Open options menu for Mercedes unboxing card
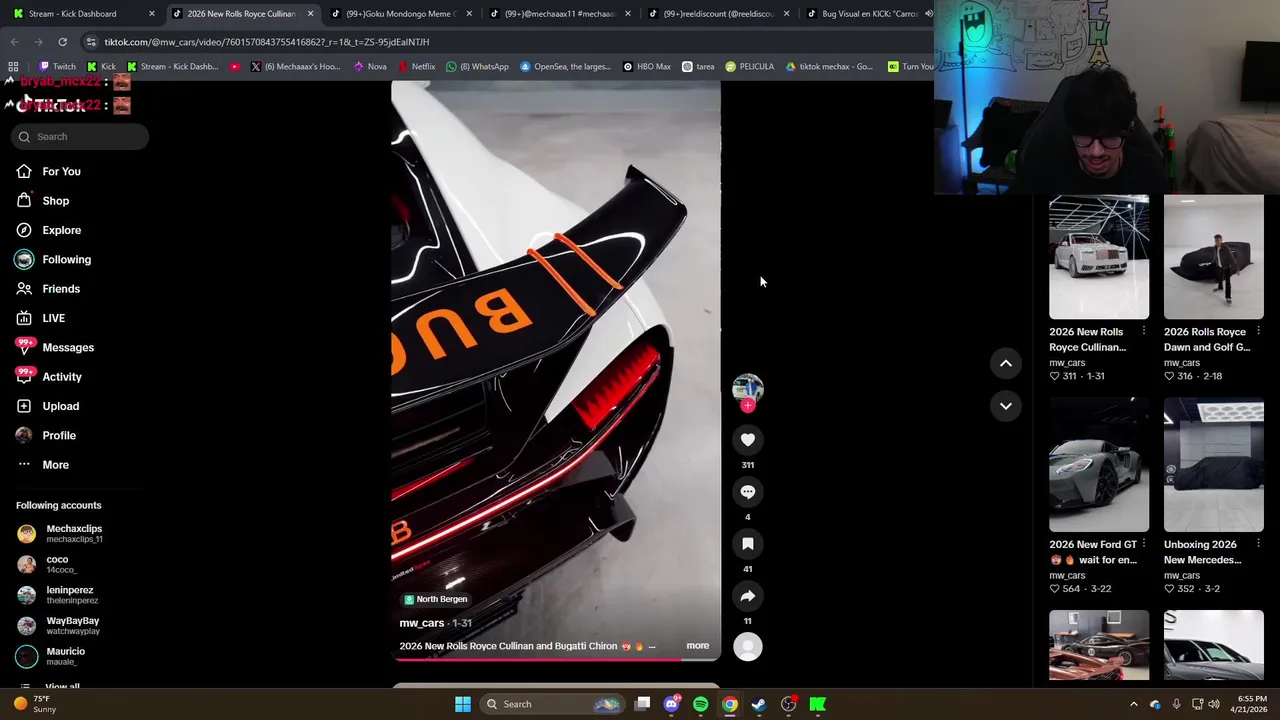This screenshot has width=1280, height=720. click(1258, 544)
